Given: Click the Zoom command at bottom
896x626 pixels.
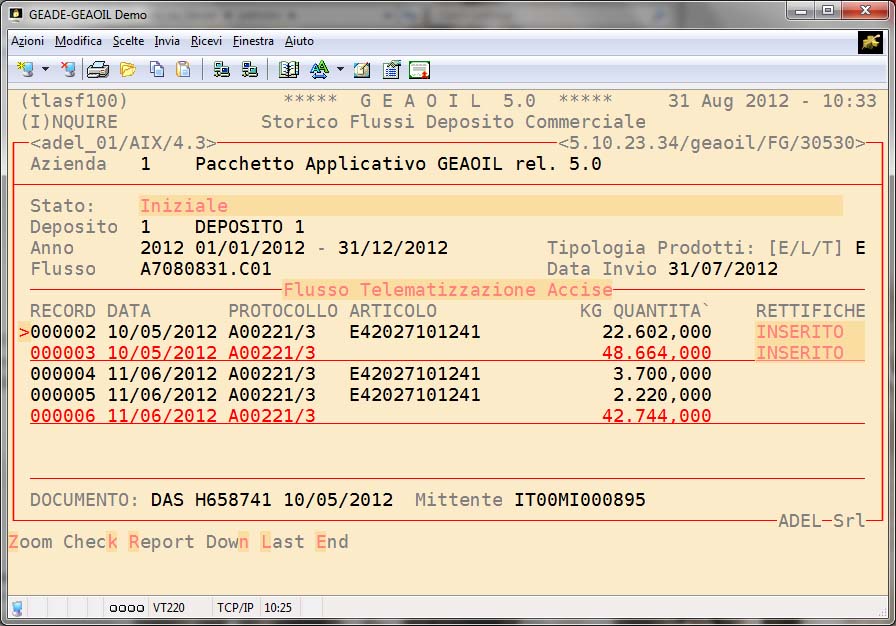Looking at the screenshot, I should click(x=30, y=542).
